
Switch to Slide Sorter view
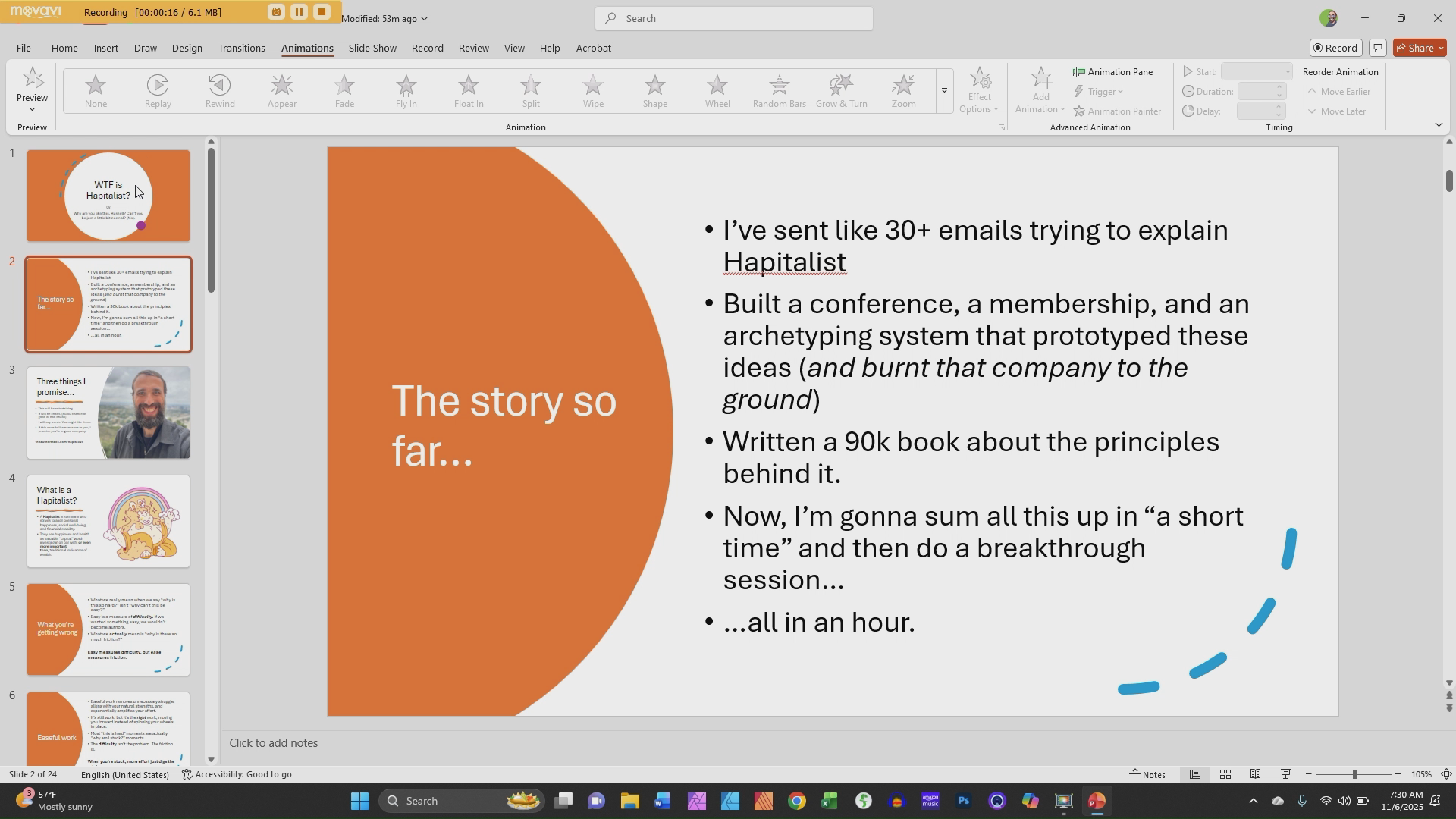1225,774
